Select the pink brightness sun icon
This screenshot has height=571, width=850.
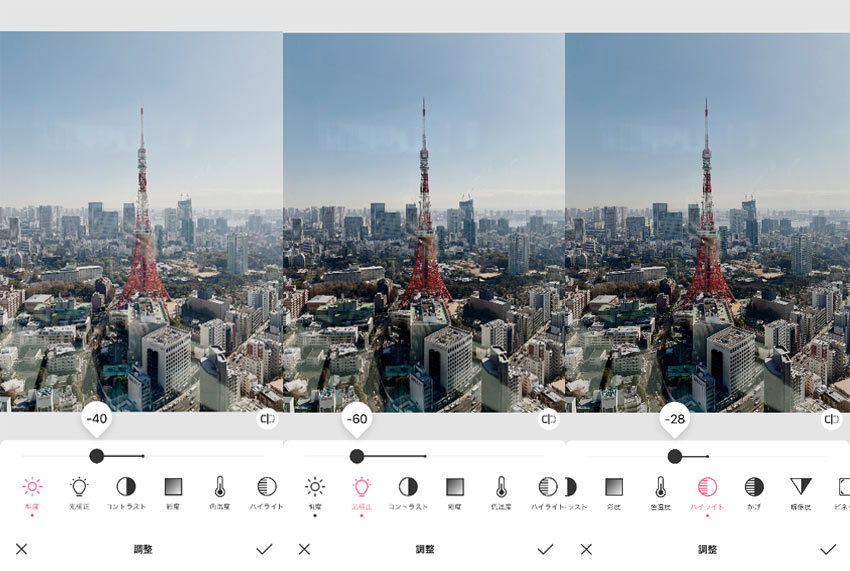point(32,487)
